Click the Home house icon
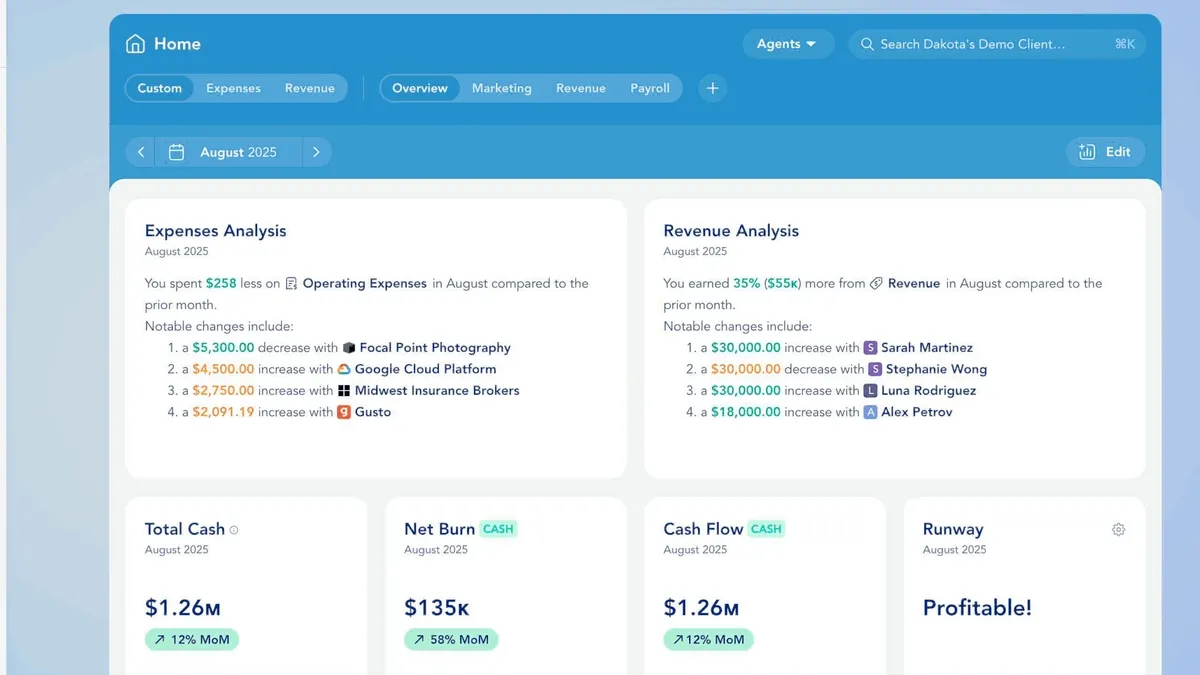The height and width of the screenshot is (675, 1200). pyautogui.click(x=135, y=44)
